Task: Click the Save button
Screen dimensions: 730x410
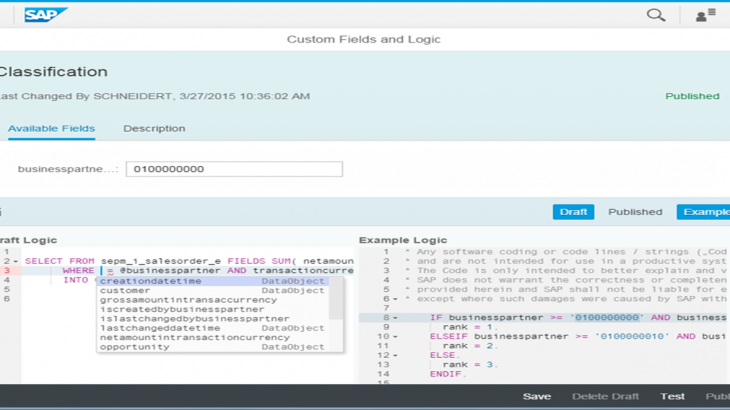Action: [x=537, y=397]
